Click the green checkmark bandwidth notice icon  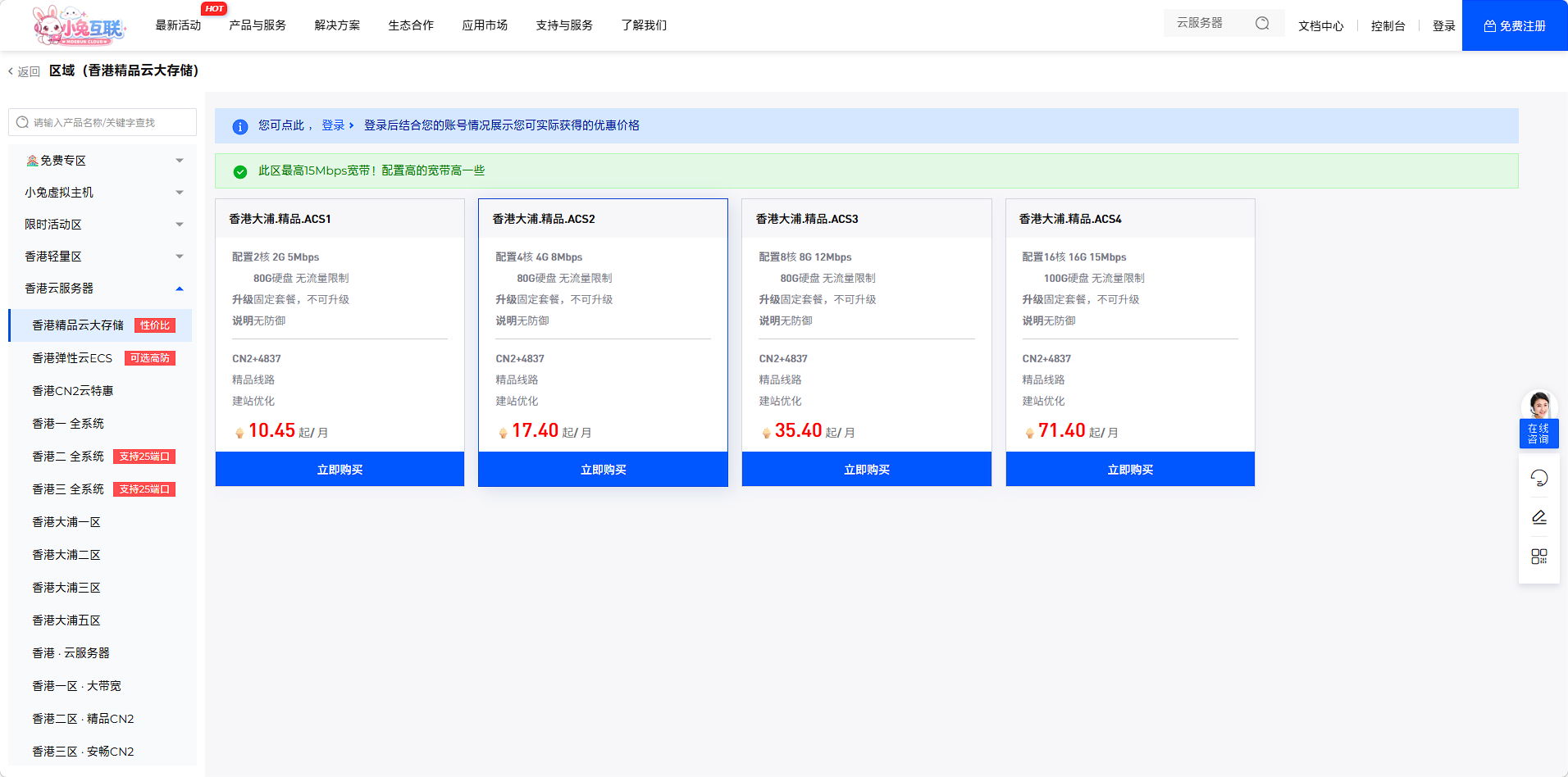coord(239,171)
